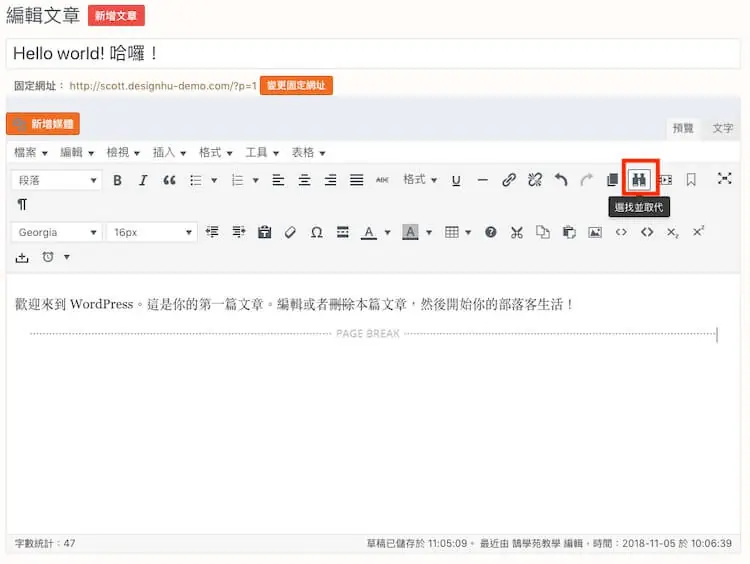Expand the numbered list style arrow
This screenshot has width=750, height=564.
pos(256,180)
